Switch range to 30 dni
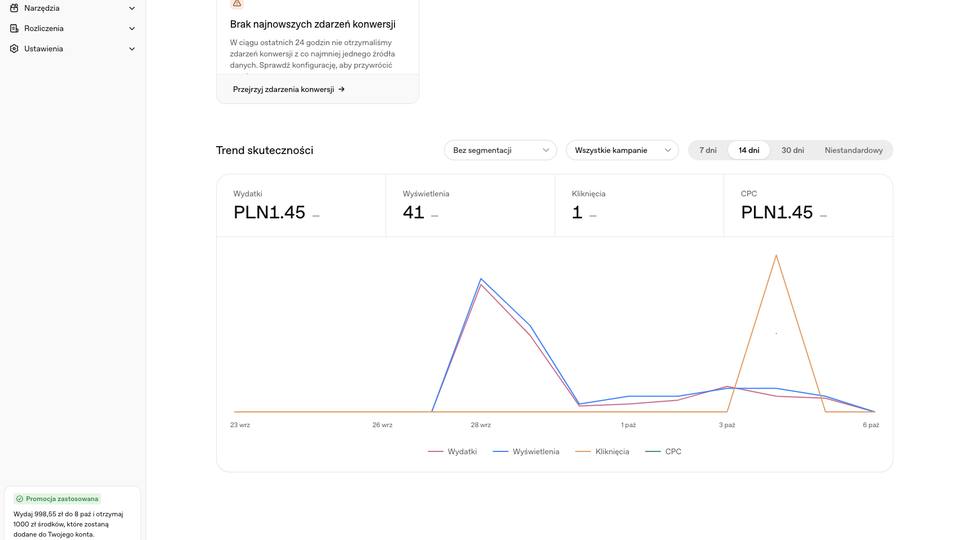 pyautogui.click(x=792, y=150)
